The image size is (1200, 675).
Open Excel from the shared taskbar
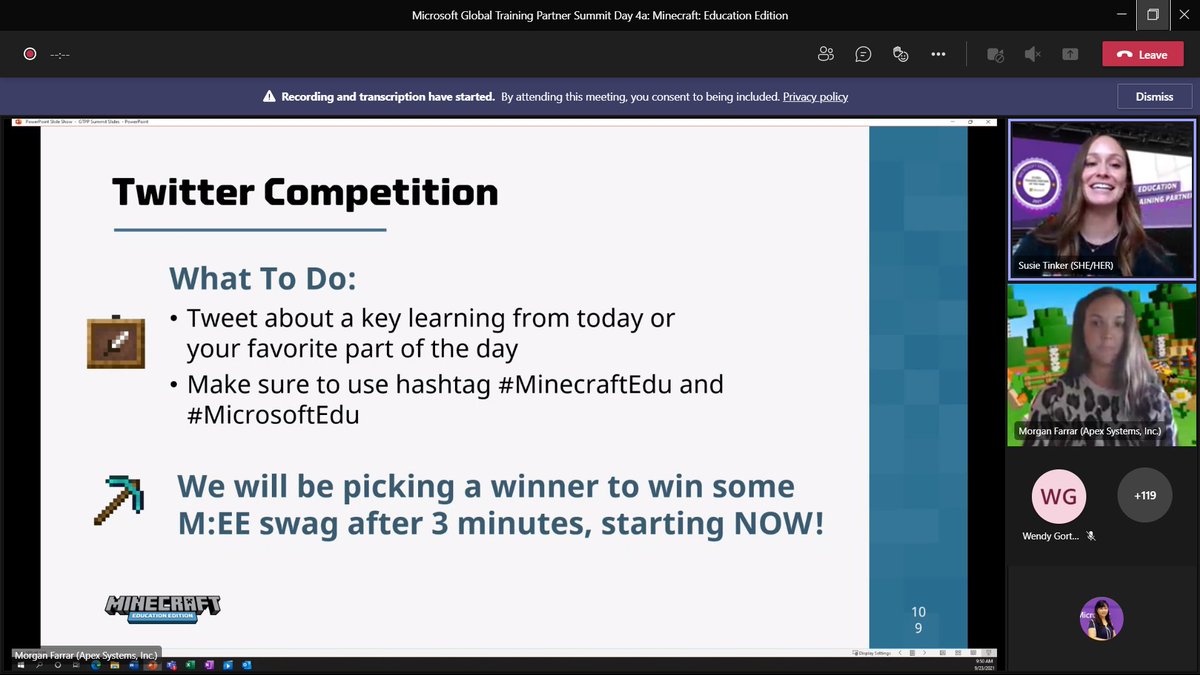click(190, 666)
